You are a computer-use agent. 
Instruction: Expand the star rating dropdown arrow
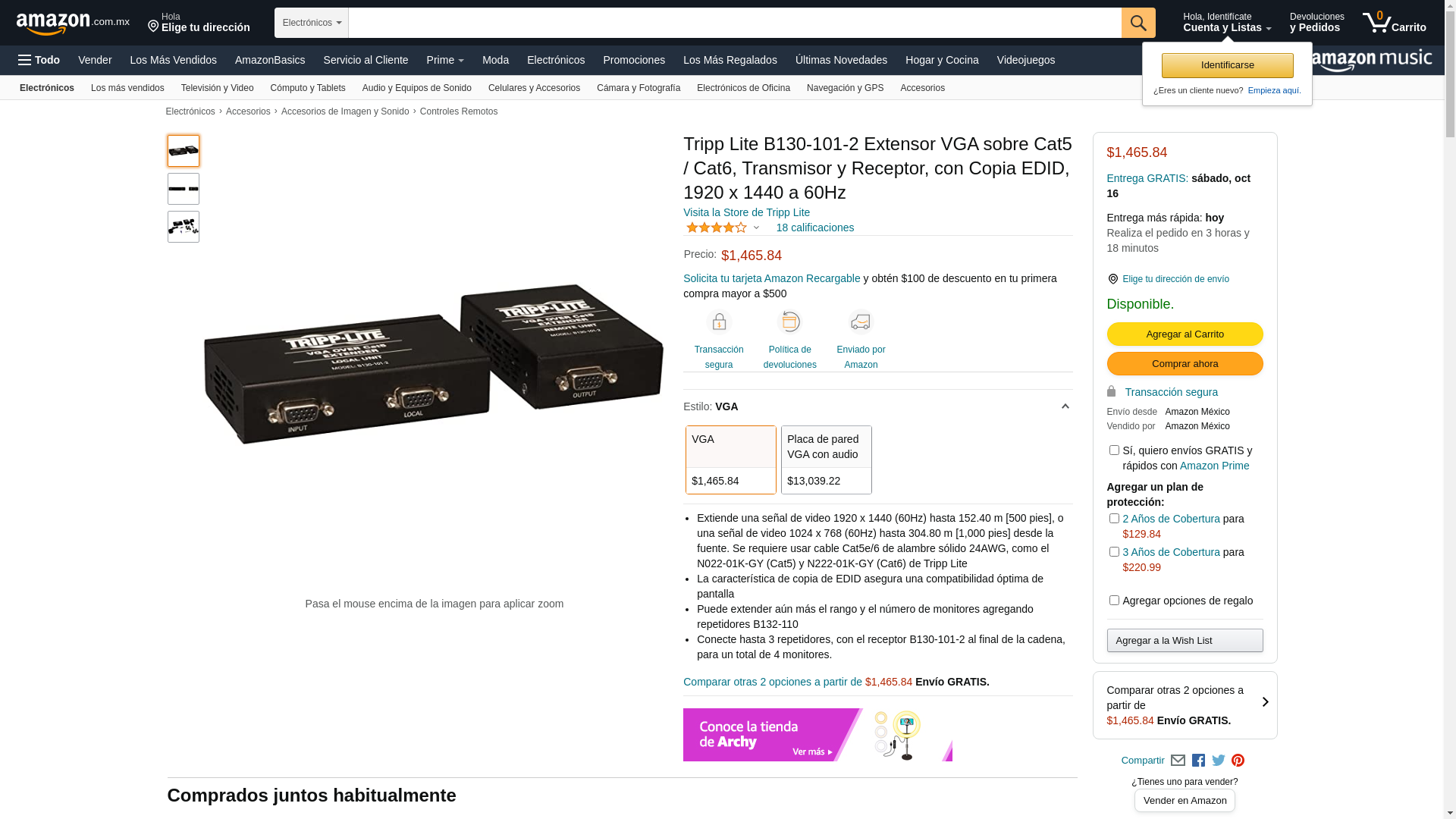click(756, 227)
